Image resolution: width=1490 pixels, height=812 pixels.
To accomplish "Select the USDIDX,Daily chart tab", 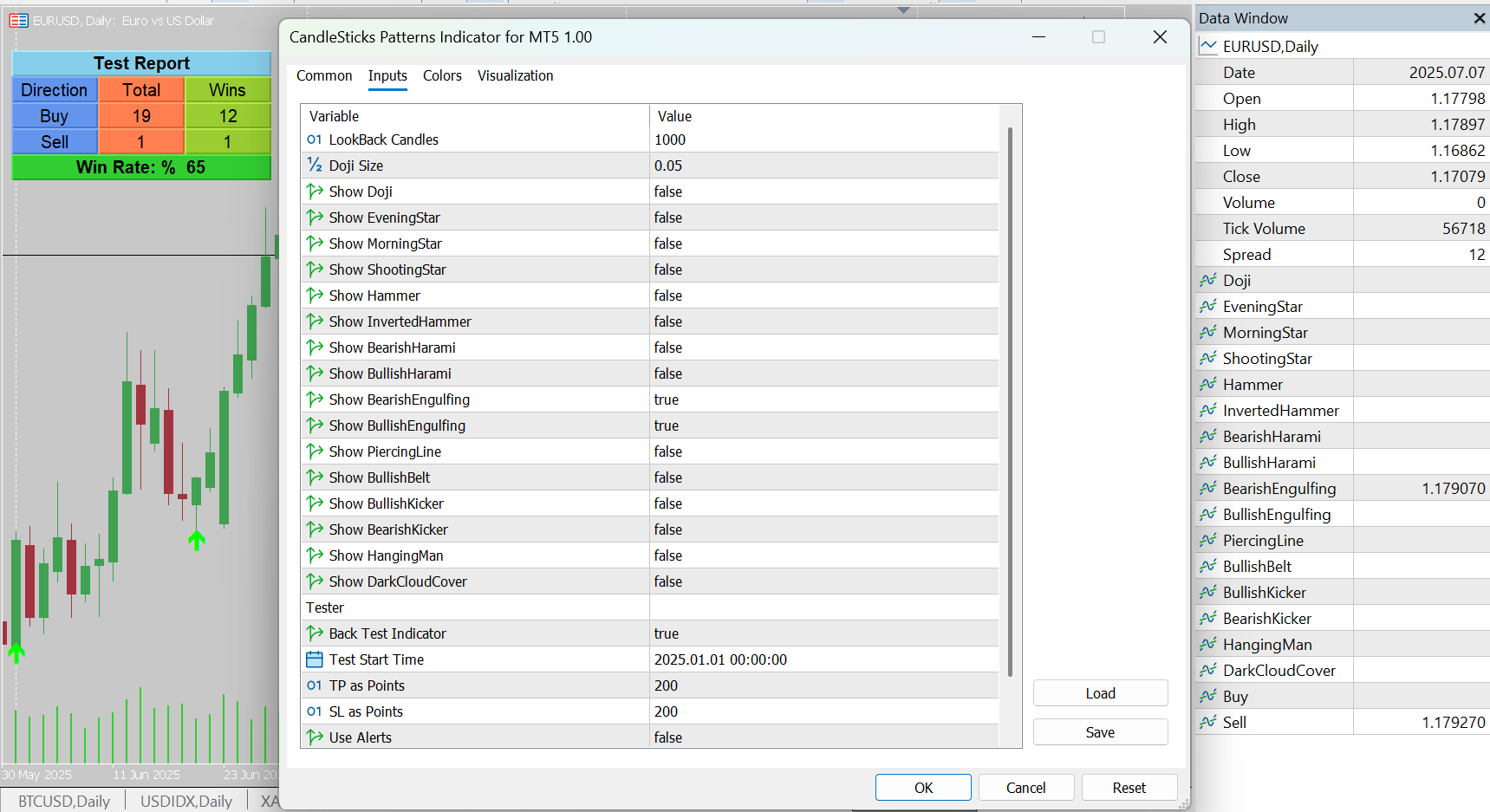I will coord(186,801).
